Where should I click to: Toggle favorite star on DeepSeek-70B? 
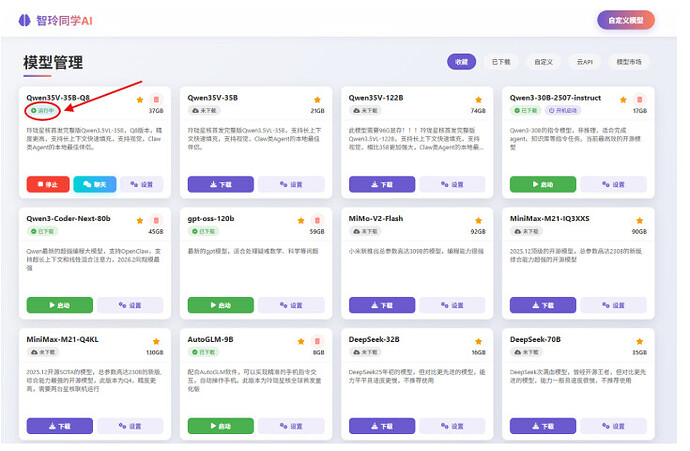point(640,341)
